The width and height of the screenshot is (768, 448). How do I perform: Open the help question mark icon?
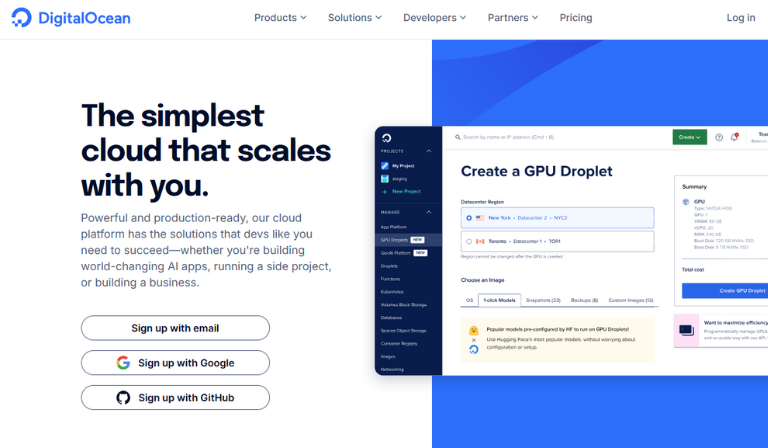click(x=719, y=138)
